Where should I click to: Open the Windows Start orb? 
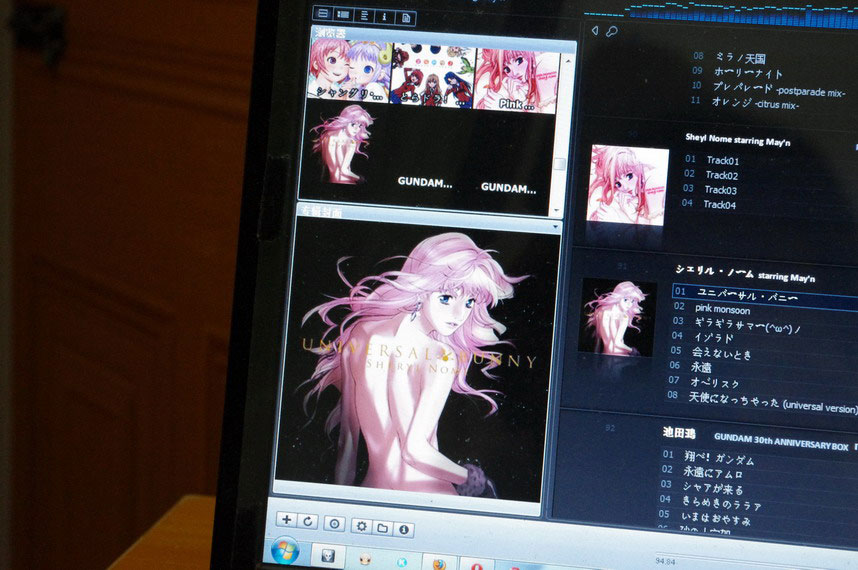click(285, 551)
